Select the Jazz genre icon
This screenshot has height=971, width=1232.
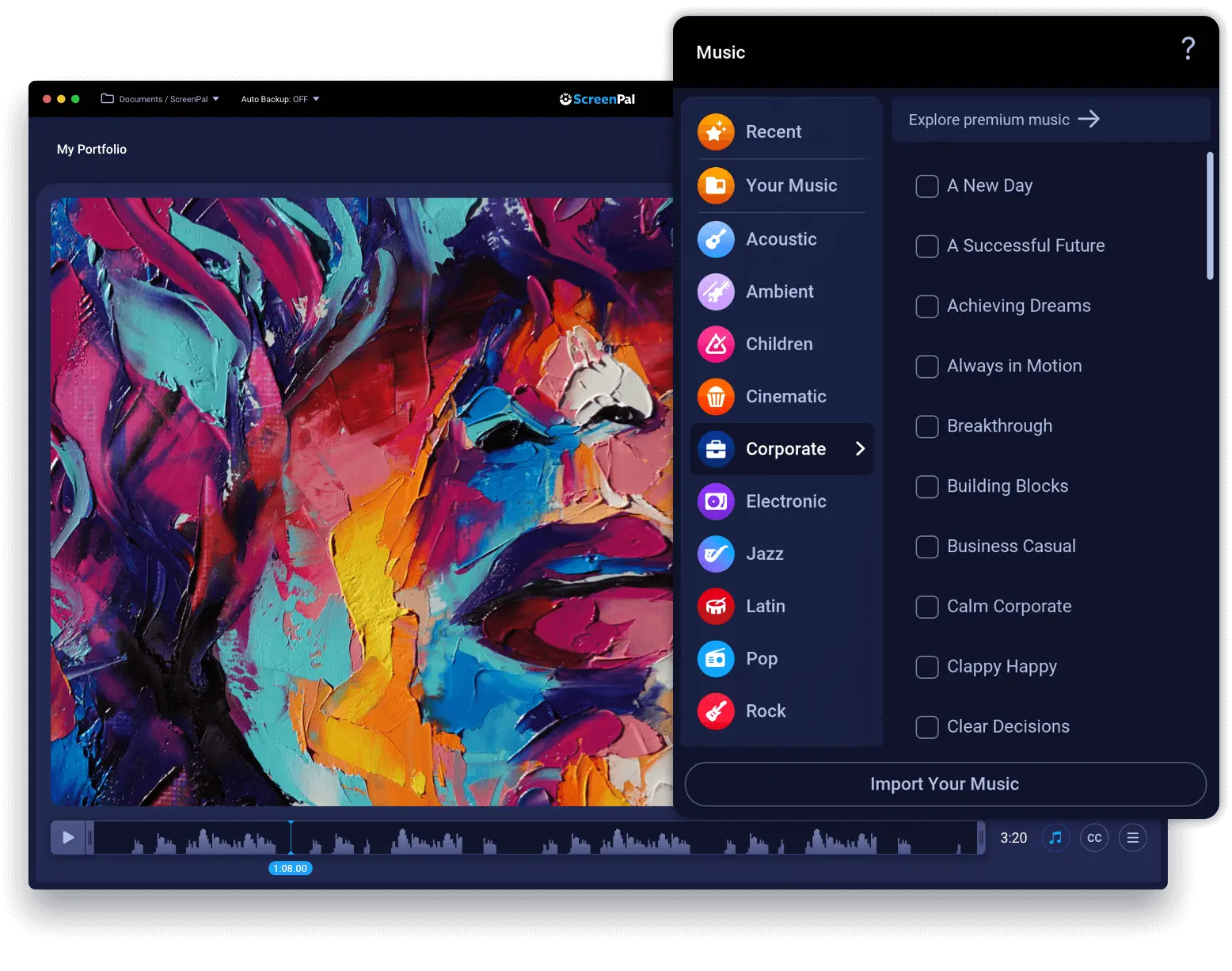(715, 554)
